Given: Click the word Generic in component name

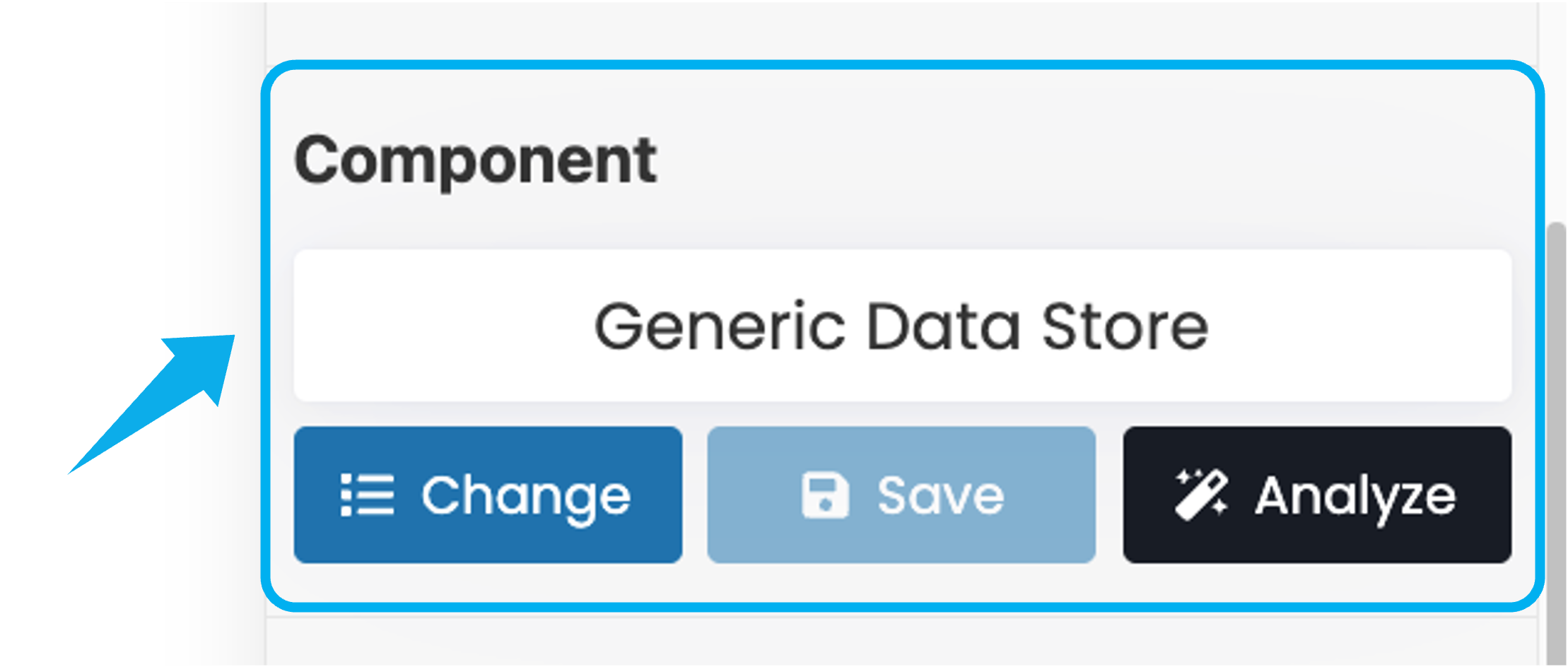Looking at the screenshot, I should 719,326.
